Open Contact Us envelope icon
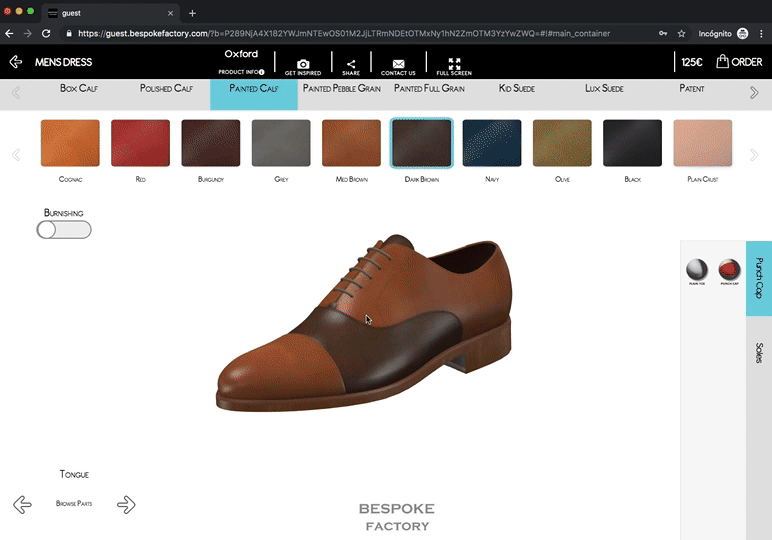 click(398, 64)
